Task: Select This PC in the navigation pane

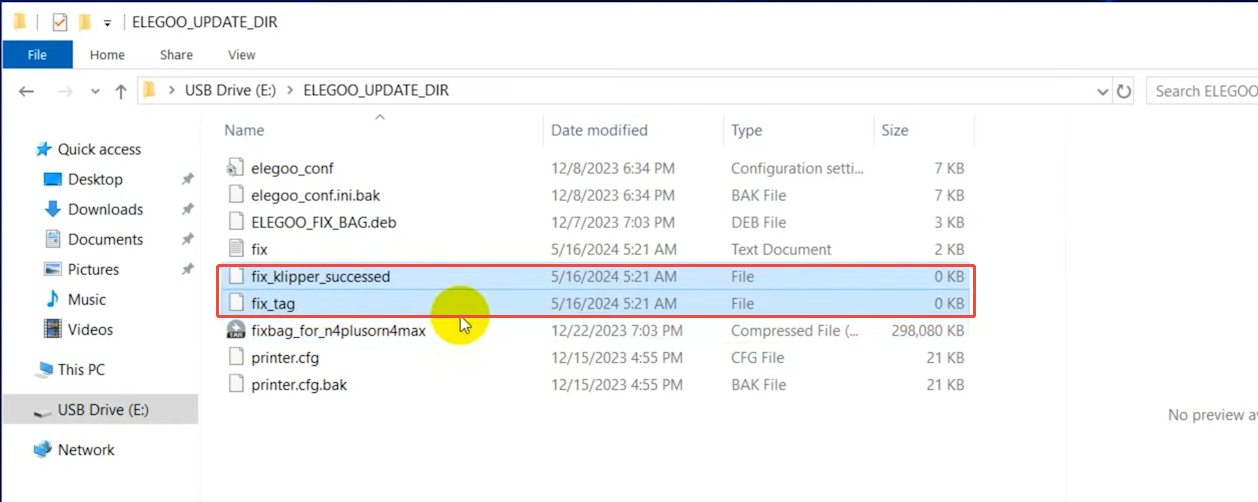Action: [80, 369]
